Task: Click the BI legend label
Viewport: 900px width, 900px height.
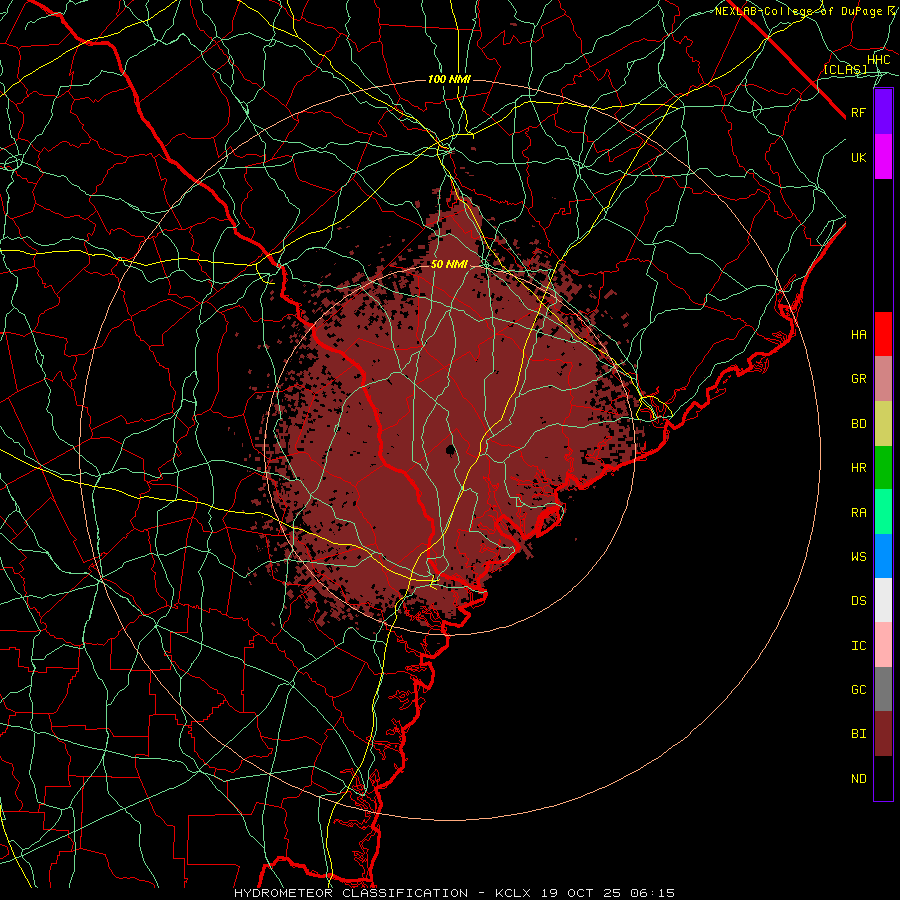Action: click(x=858, y=734)
